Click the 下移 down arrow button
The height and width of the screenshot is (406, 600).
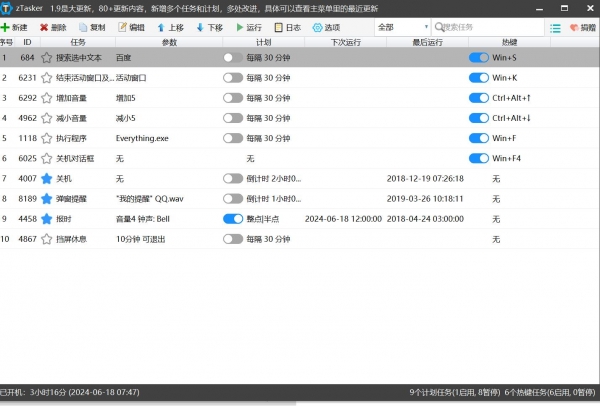(209, 28)
